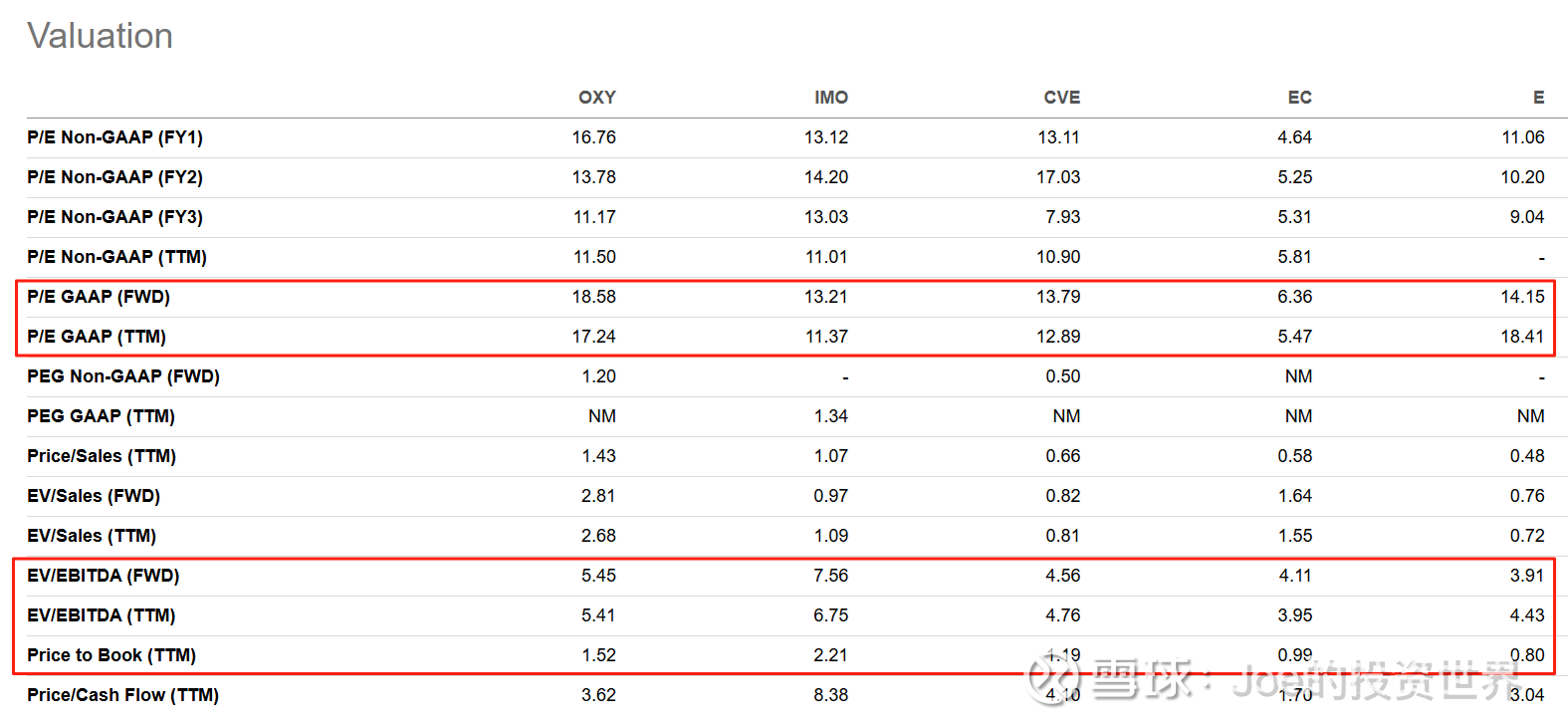The width and height of the screenshot is (1568, 728).
Task: Click IMO Price to Book value 2.21
Action: [831, 655]
